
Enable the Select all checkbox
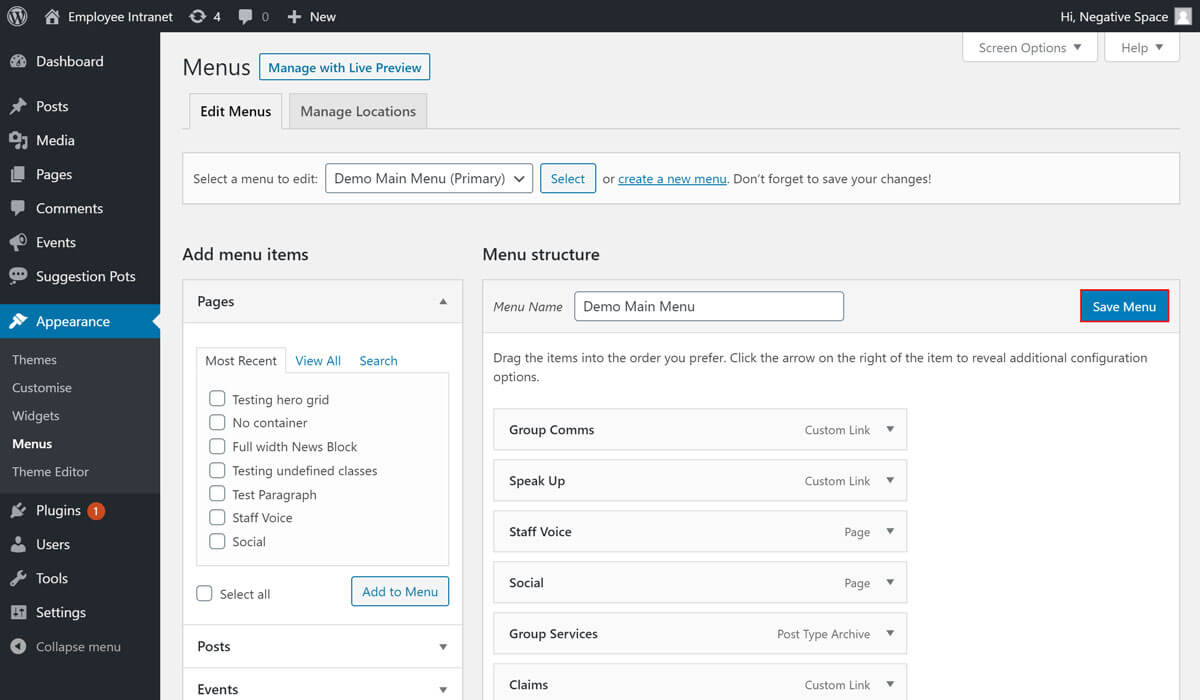205,593
